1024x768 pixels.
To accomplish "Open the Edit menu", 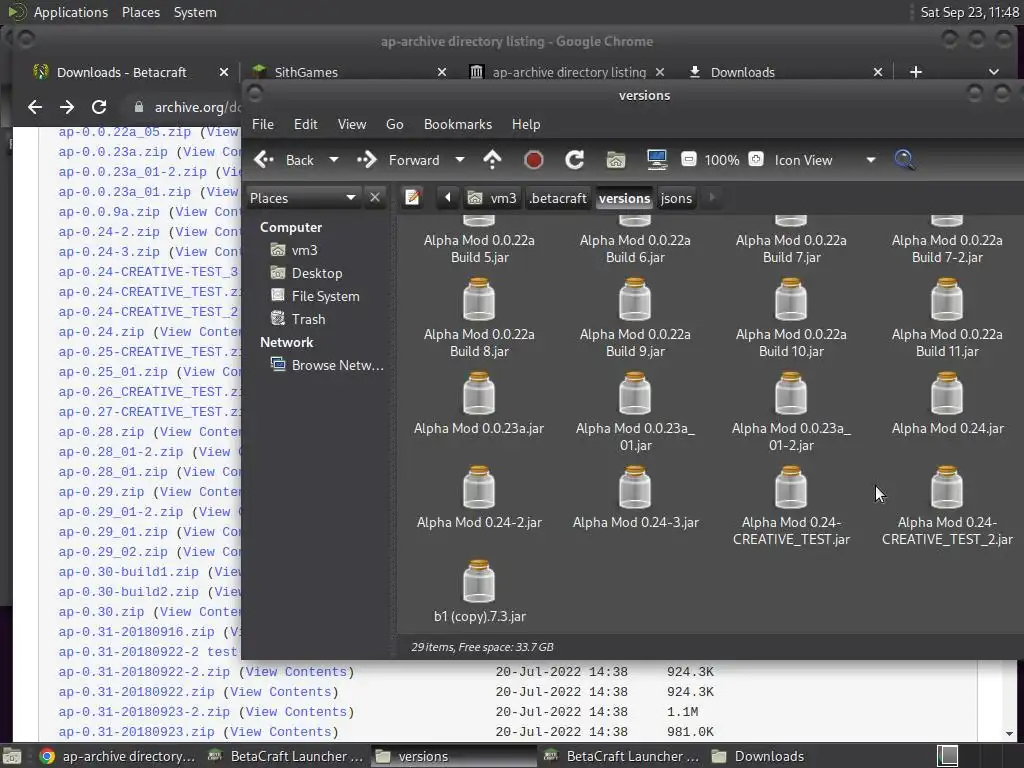I will [x=306, y=124].
